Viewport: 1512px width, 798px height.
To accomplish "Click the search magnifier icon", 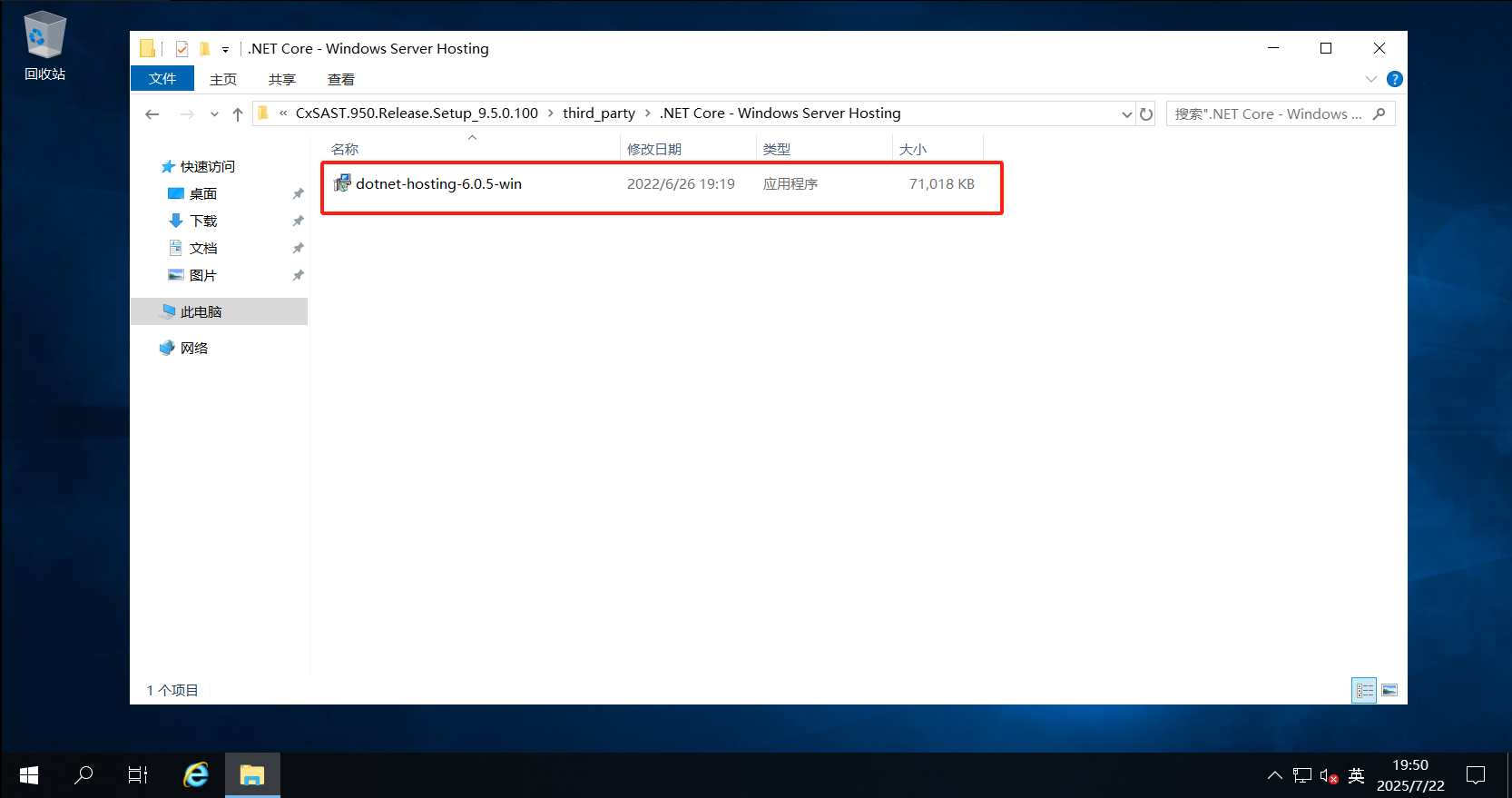I will (1379, 113).
